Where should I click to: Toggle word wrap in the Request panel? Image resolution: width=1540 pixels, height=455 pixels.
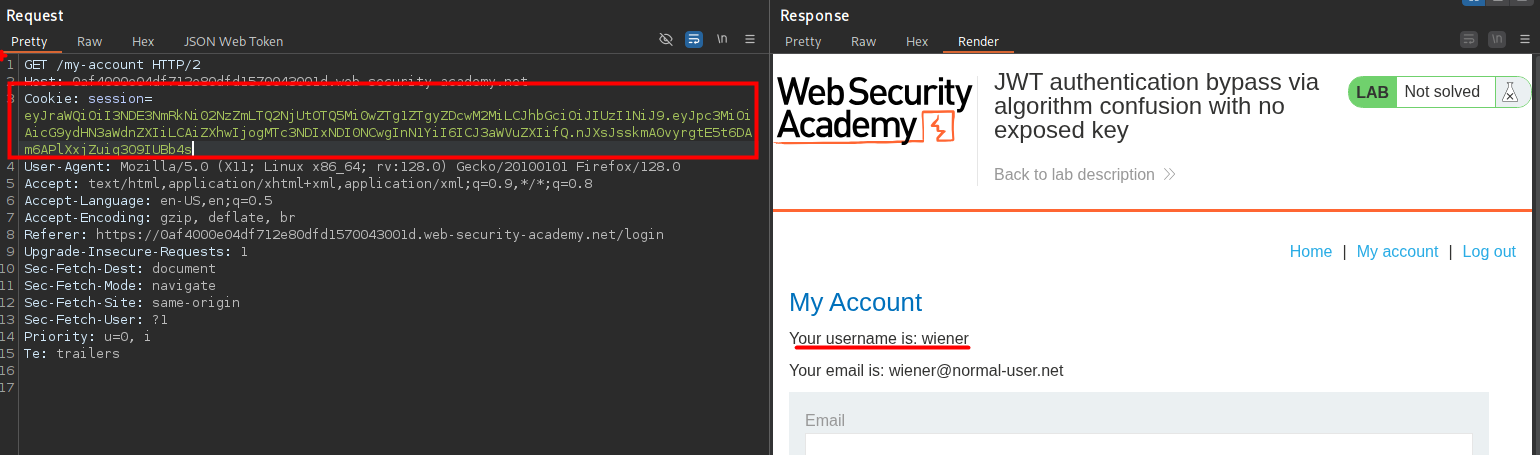click(694, 40)
